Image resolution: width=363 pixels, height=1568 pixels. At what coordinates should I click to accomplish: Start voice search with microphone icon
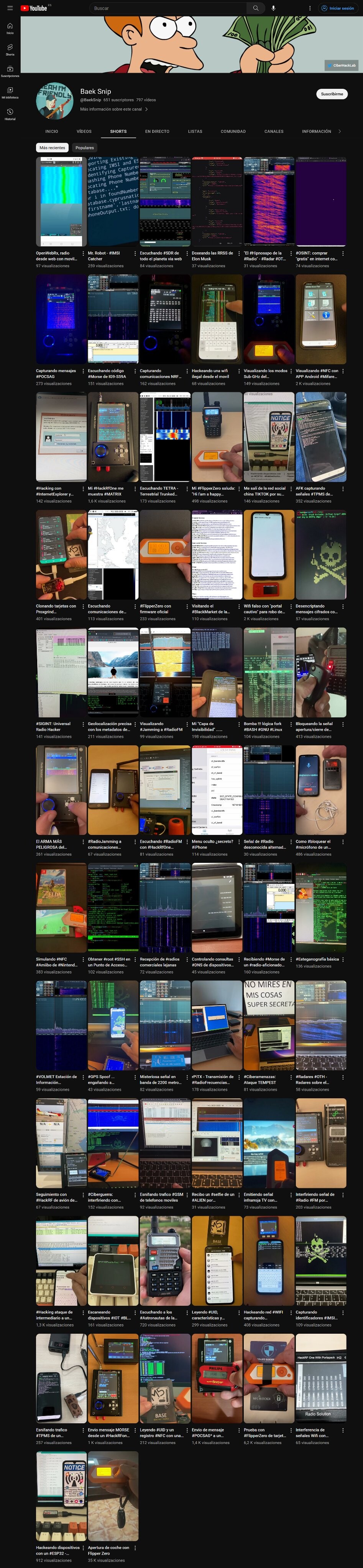273,8
